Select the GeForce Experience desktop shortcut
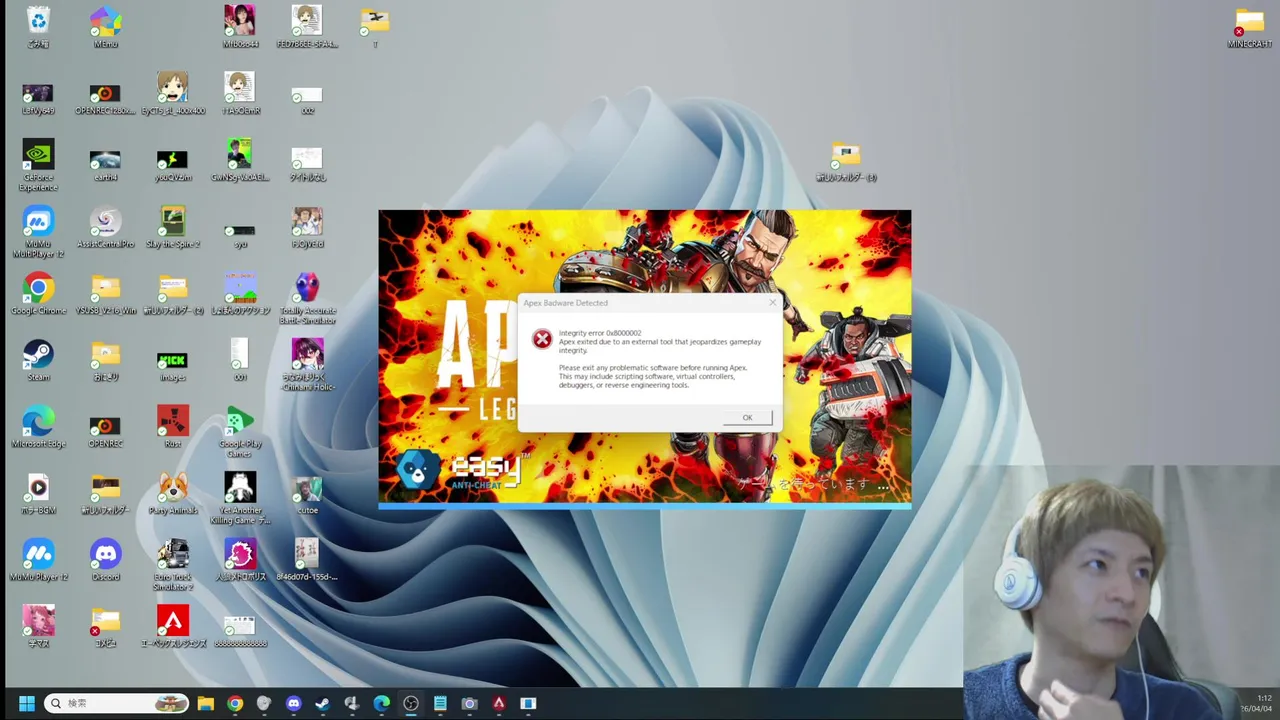 (x=38, y=165)
